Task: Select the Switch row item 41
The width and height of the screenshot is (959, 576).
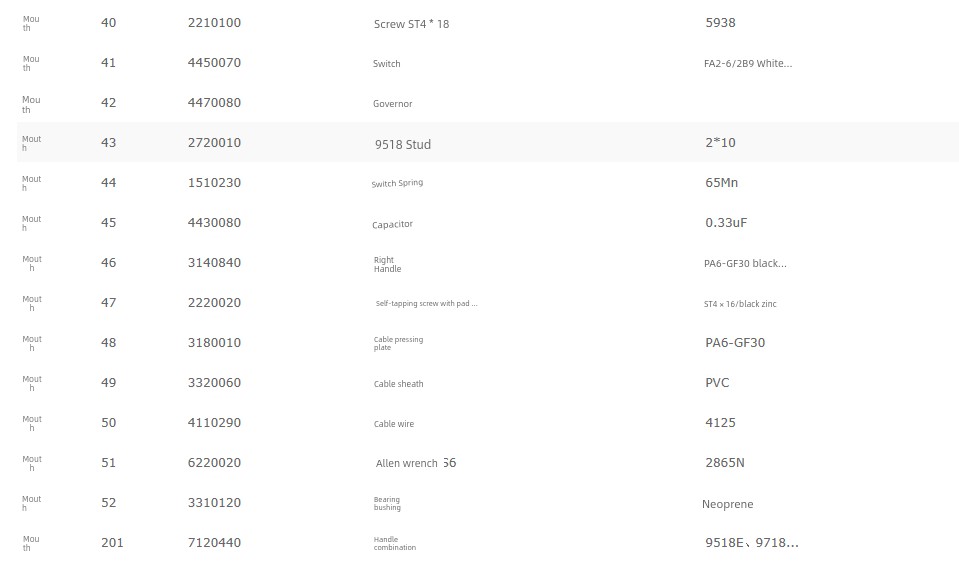Action: point(487,62)
